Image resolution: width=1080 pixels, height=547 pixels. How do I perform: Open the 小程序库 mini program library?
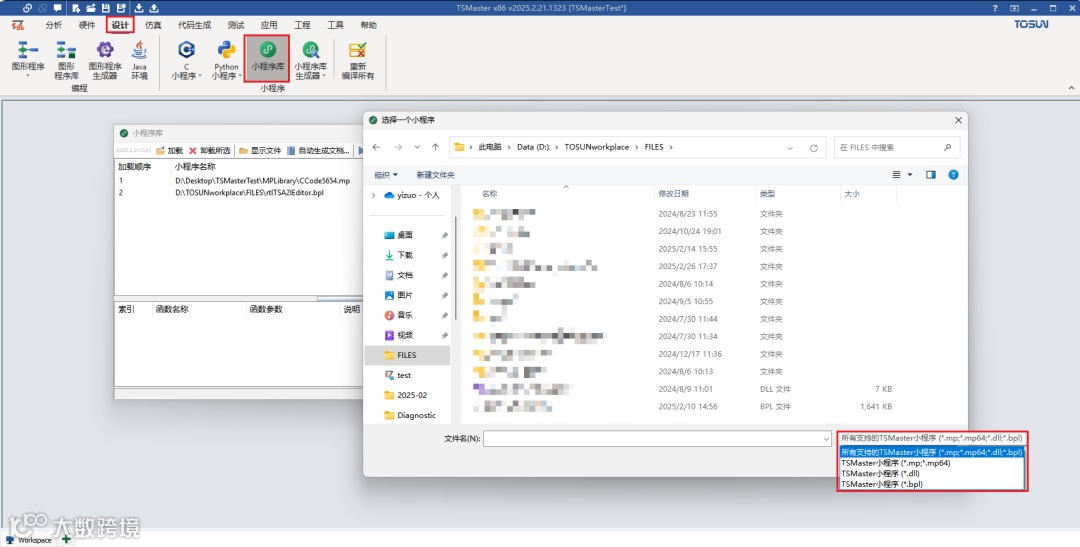tap(267, 59)
